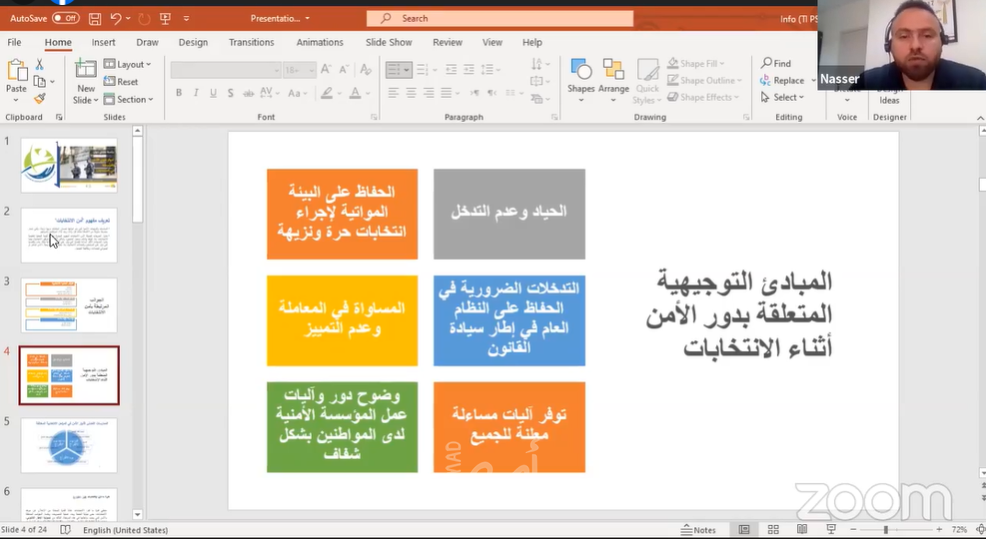Expand the Layout dropdown
986x539 pixels.
(128, 64)
